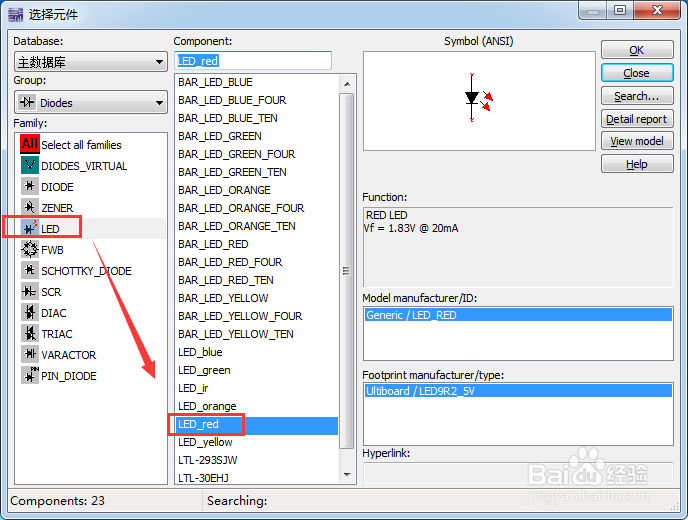Click the Hyperlink field
The image size is (688, 520).
click(x=518, y=473)
